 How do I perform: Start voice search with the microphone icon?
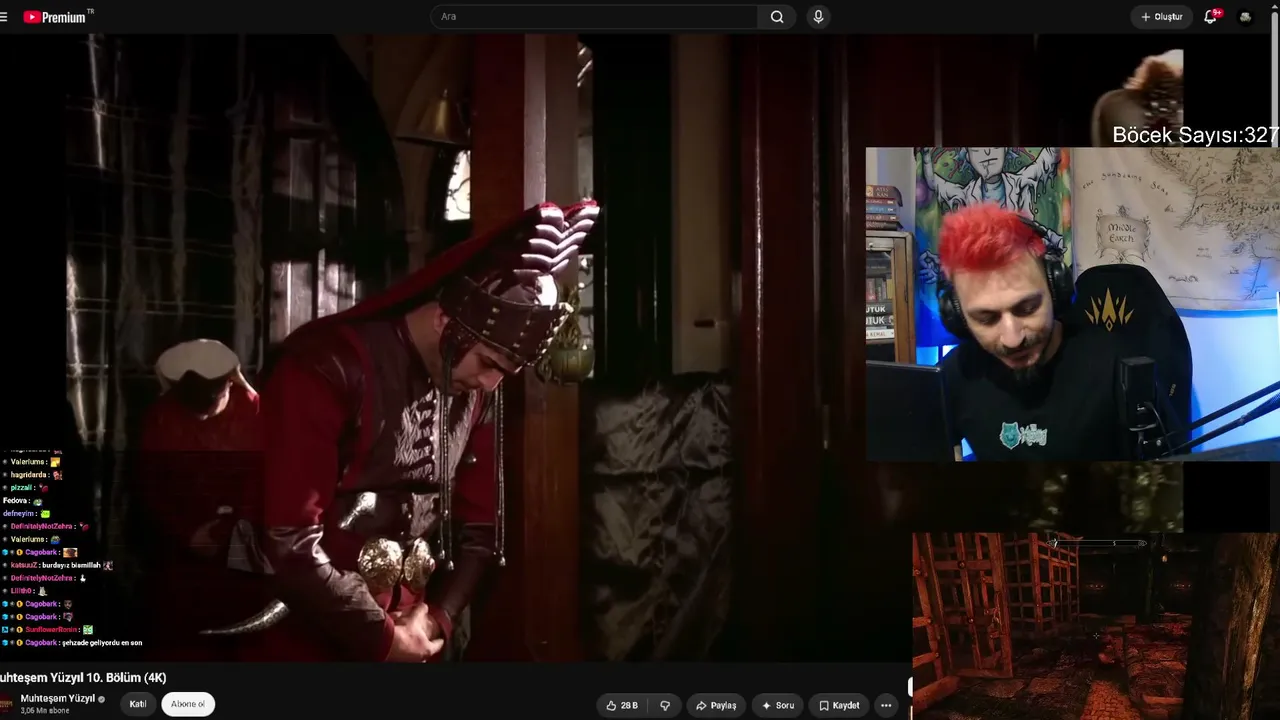[x=818, y=17]
